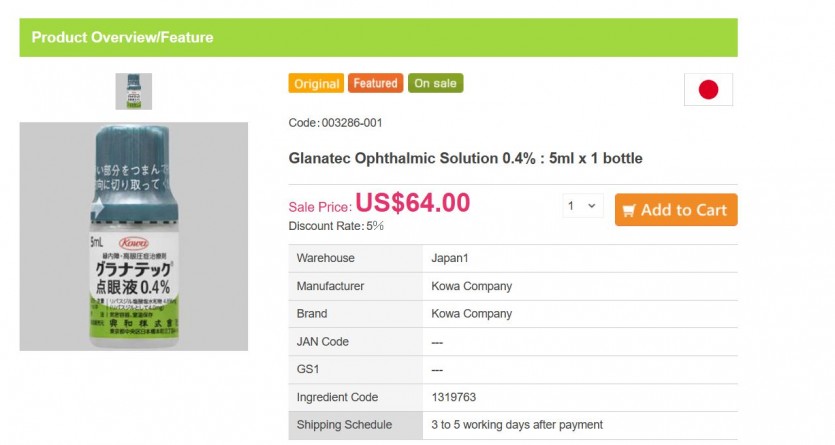Select the small product thumbnail

[x=134, y=91]
